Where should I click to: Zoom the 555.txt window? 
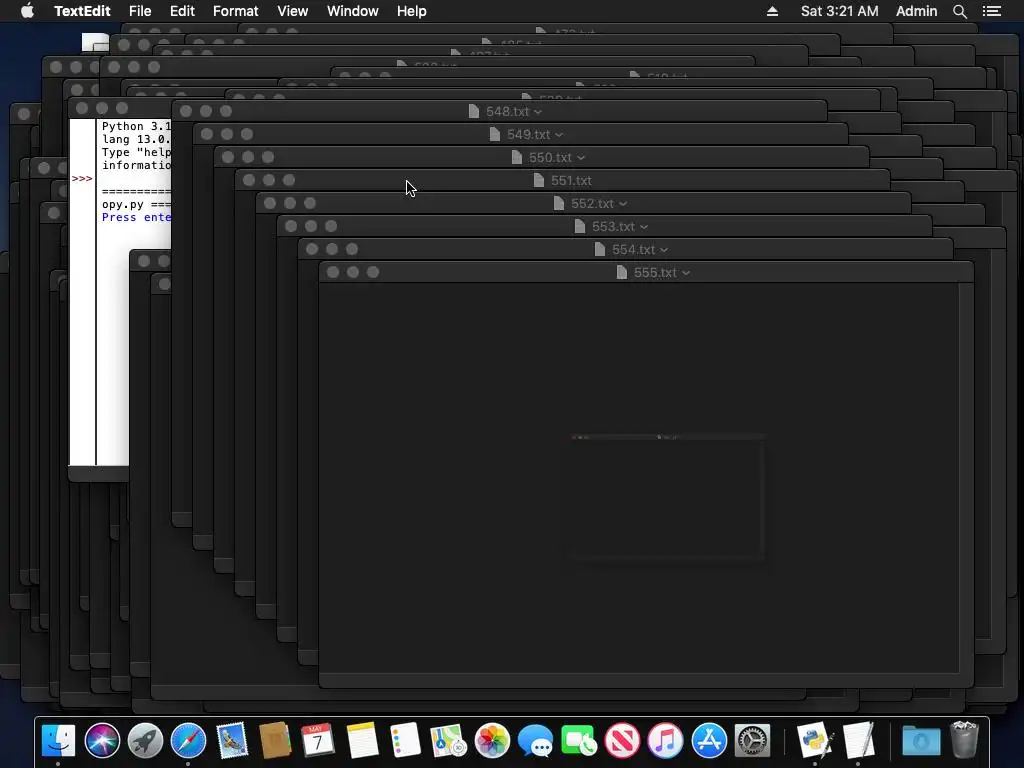pyautogui.click(x=373, y=272)
